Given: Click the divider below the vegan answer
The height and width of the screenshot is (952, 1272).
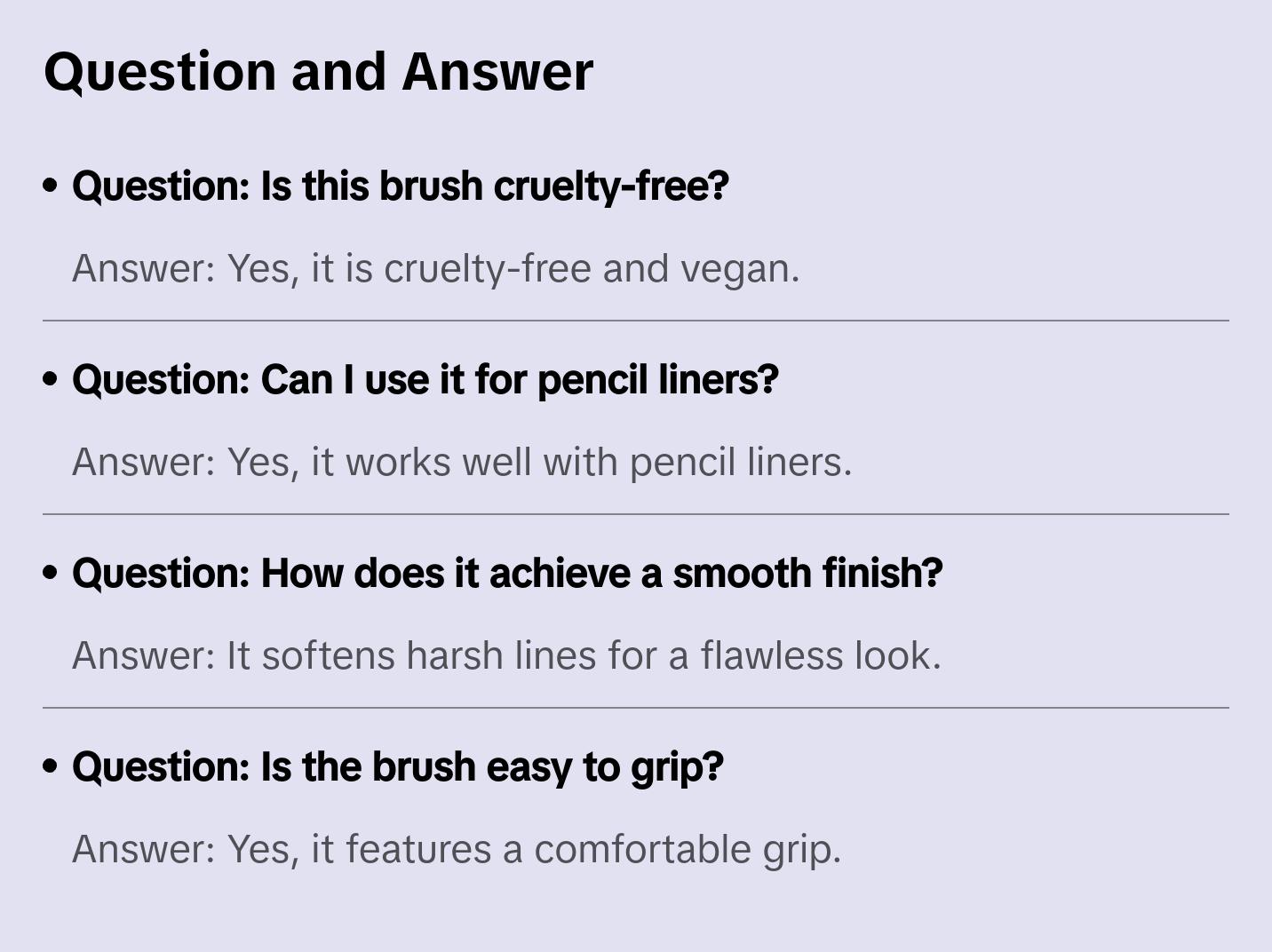Looking at the screenshot, I should coord(635,321).
